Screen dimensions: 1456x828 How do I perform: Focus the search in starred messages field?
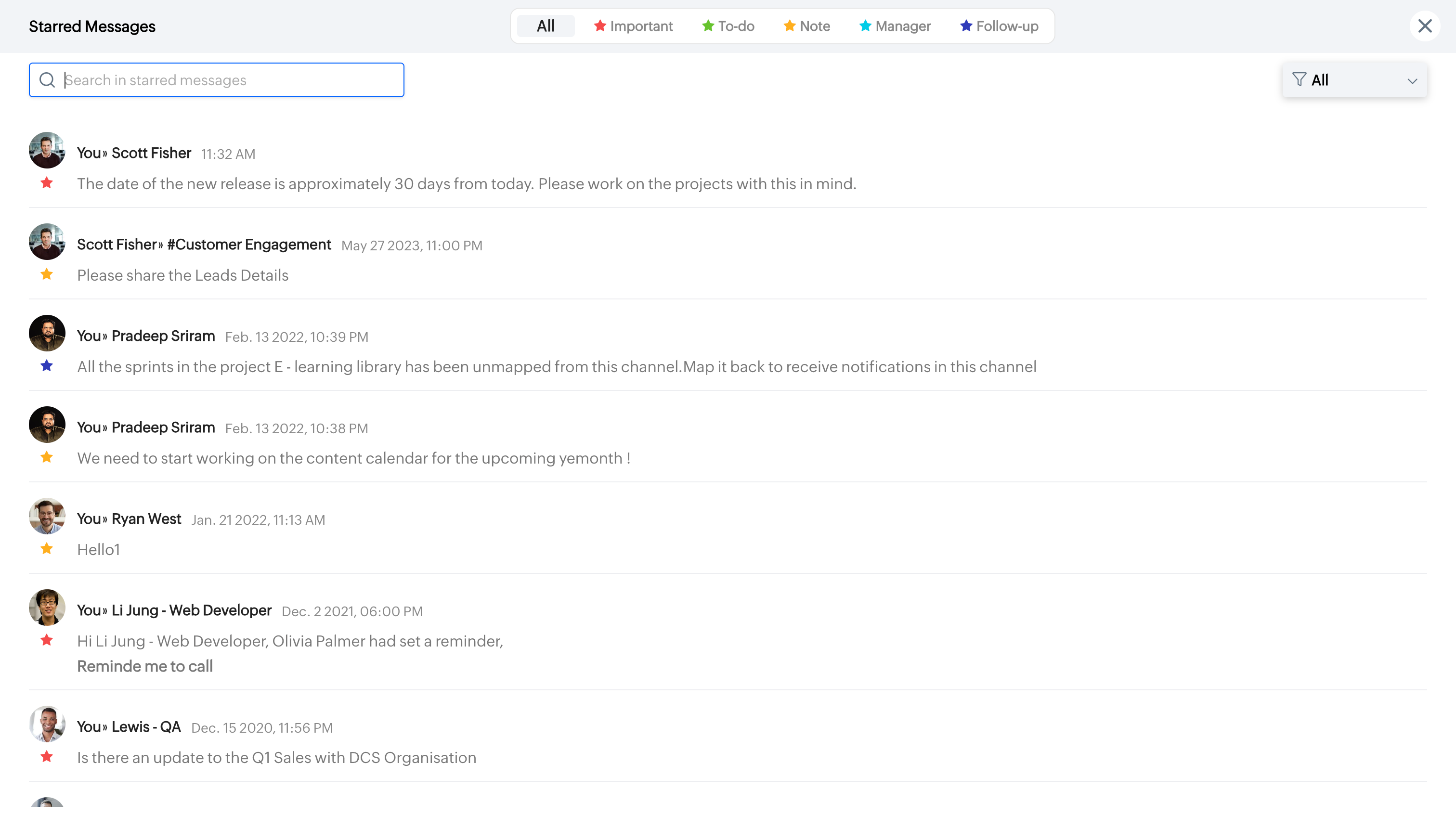tap(227, 80)
